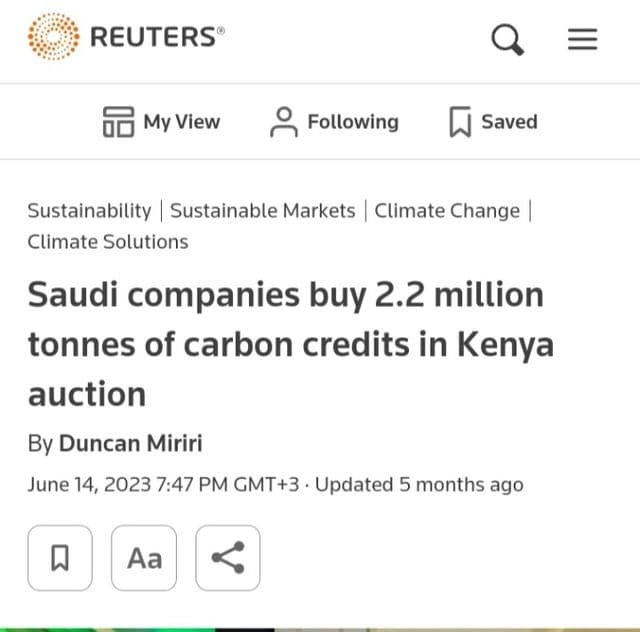This screenshot has width=640, height=632.
Task: Click the article image strip at bottom
Action: [x=320, y=630]
